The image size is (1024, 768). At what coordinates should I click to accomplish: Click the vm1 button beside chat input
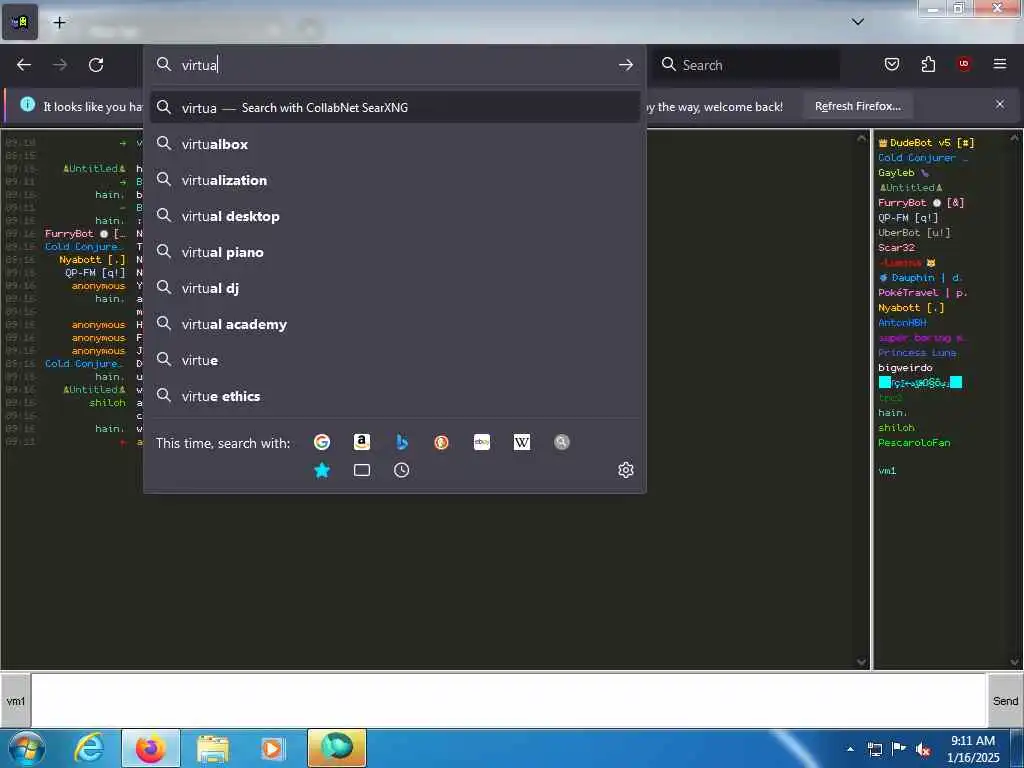click(15, 701)
